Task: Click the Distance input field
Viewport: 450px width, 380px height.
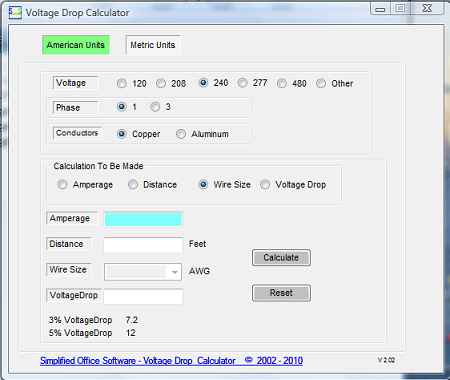Action: (143, 245)
